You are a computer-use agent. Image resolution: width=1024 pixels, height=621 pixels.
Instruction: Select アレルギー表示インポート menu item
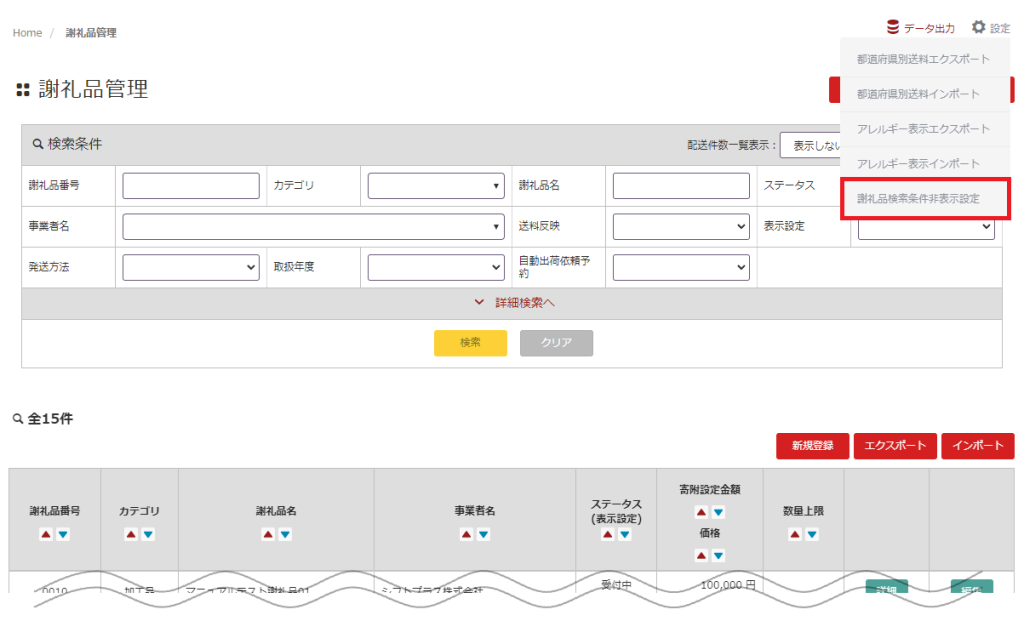[x=918, y=164]
